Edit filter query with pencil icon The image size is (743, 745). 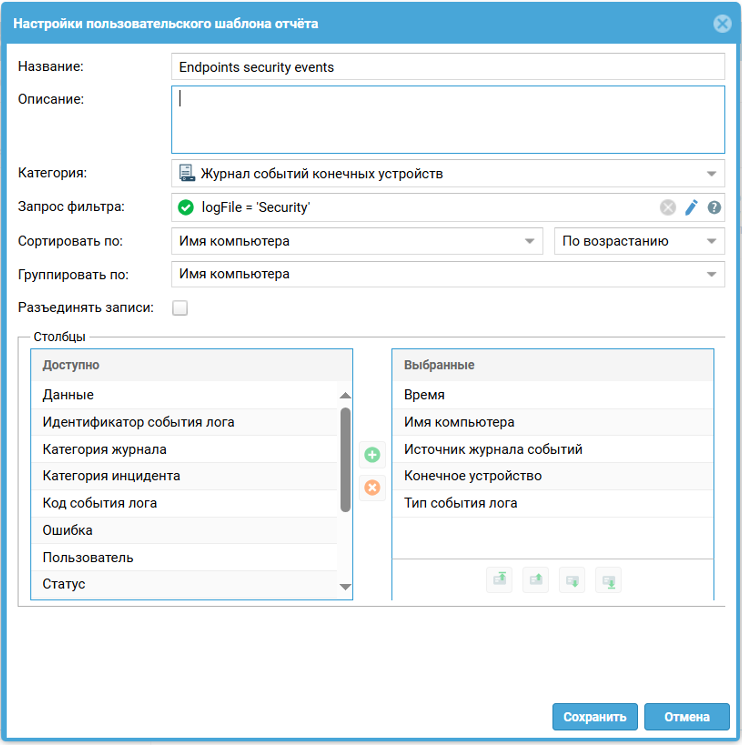691,208
